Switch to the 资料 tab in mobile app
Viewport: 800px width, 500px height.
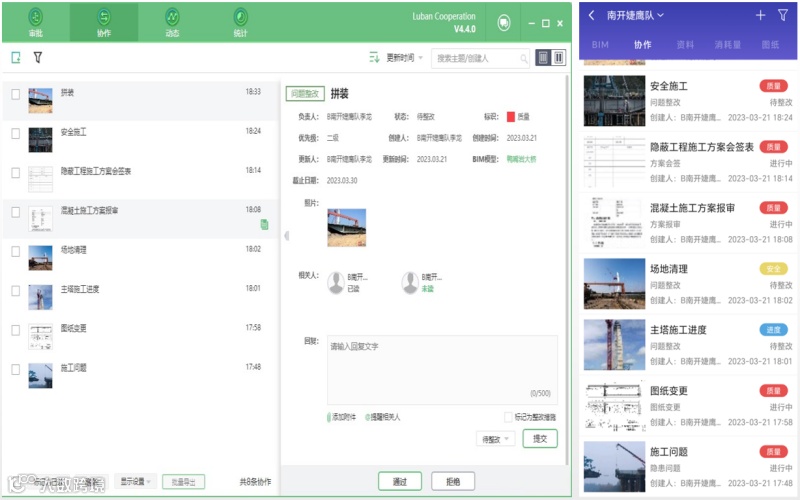(685, 45)
